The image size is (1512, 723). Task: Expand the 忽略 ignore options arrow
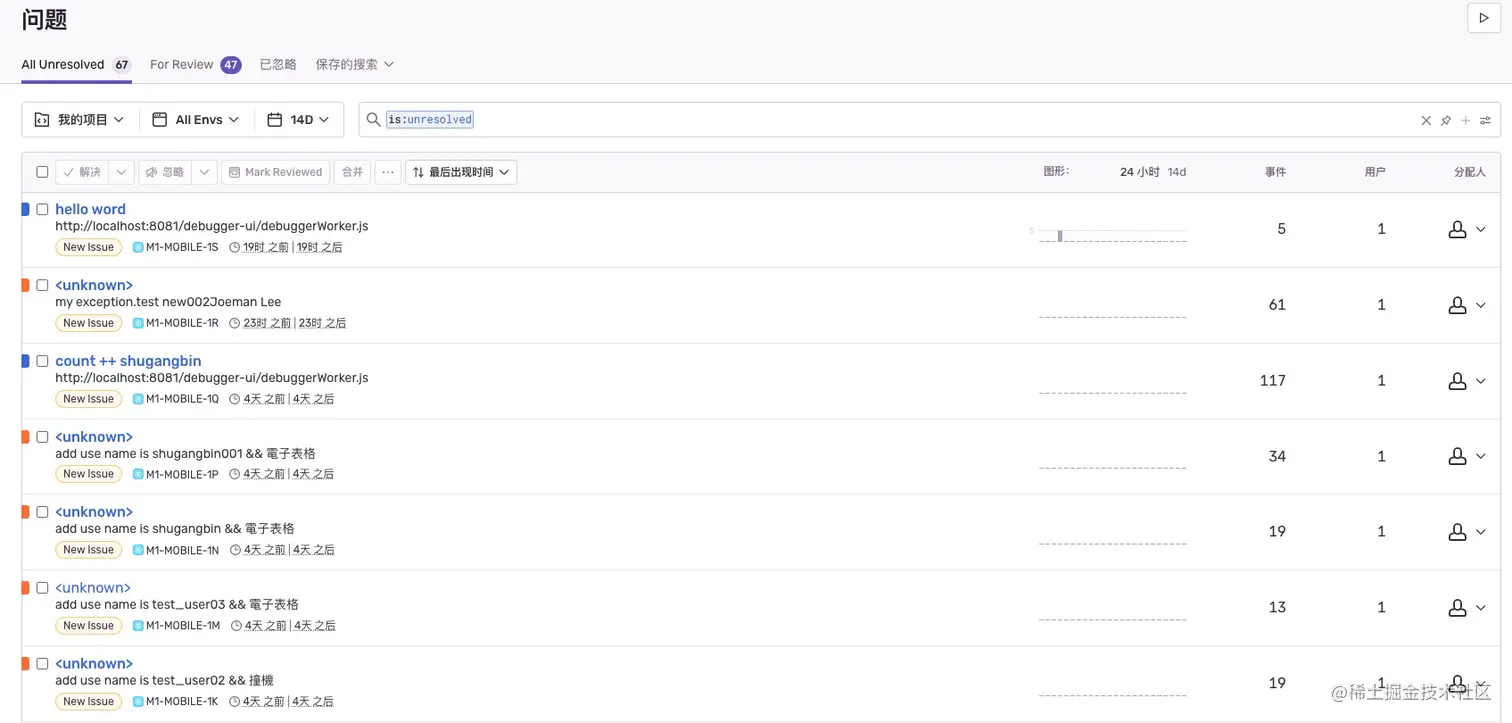[204, 172]
